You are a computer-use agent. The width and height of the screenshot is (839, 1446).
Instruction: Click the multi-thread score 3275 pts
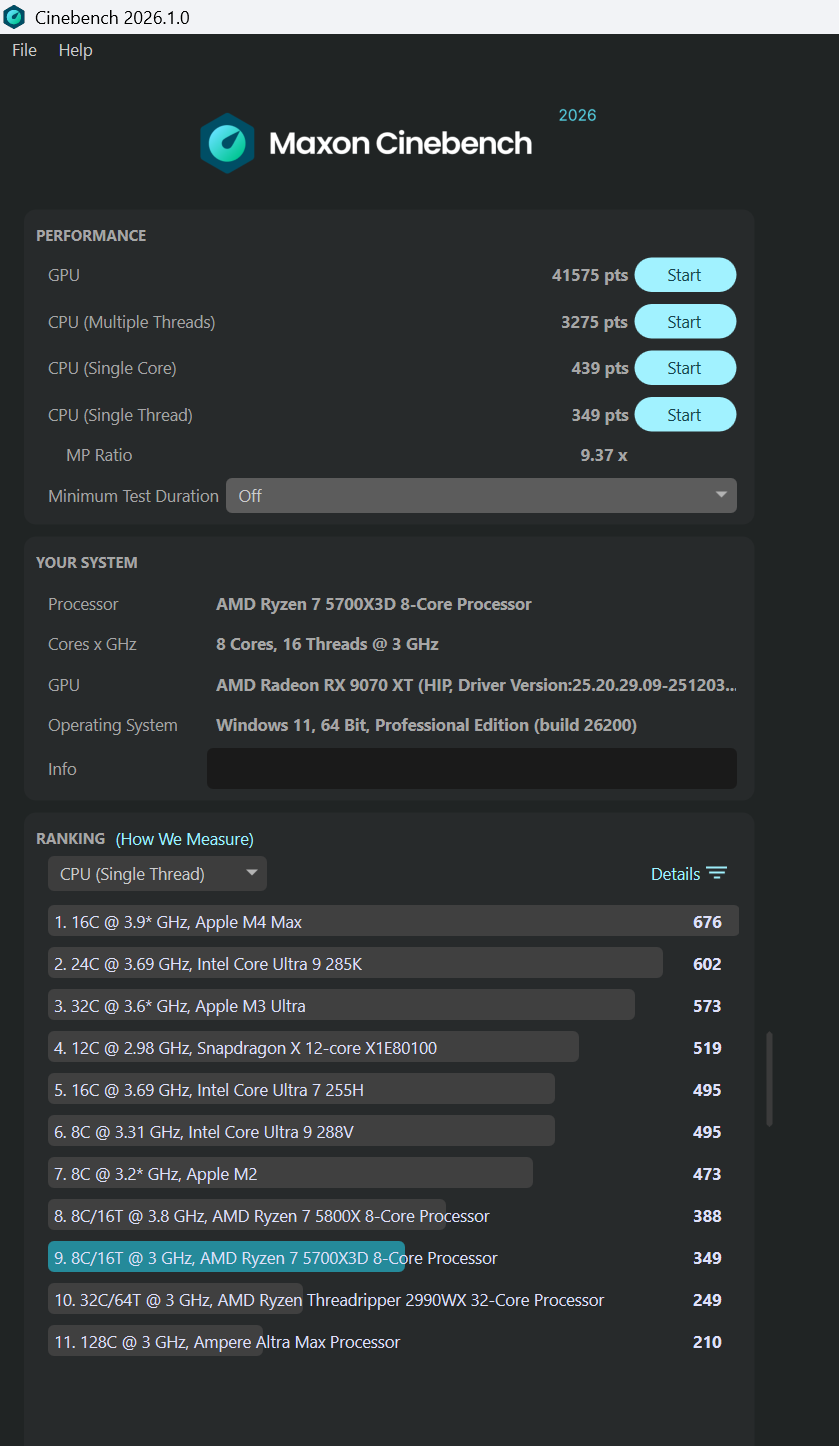coord(594,322)
